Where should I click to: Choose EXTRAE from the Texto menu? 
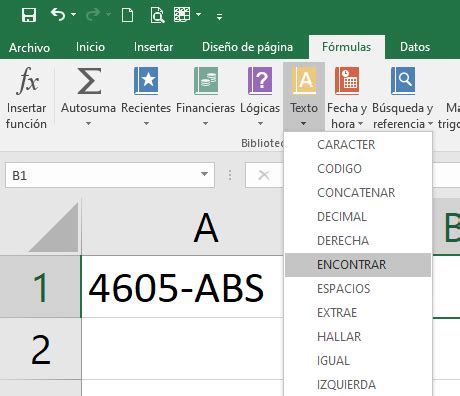pyautogui.click(x=358, y=313)
